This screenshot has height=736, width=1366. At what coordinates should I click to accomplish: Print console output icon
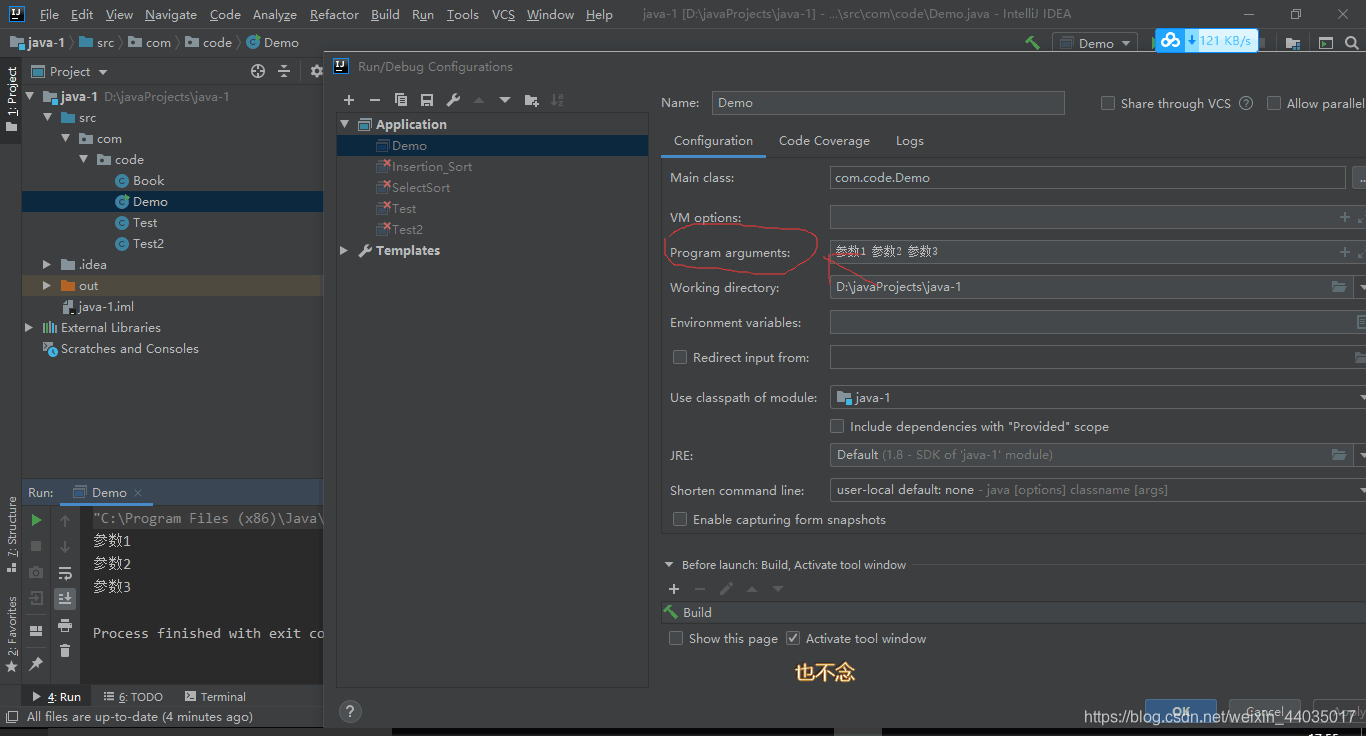coord(65,625)
